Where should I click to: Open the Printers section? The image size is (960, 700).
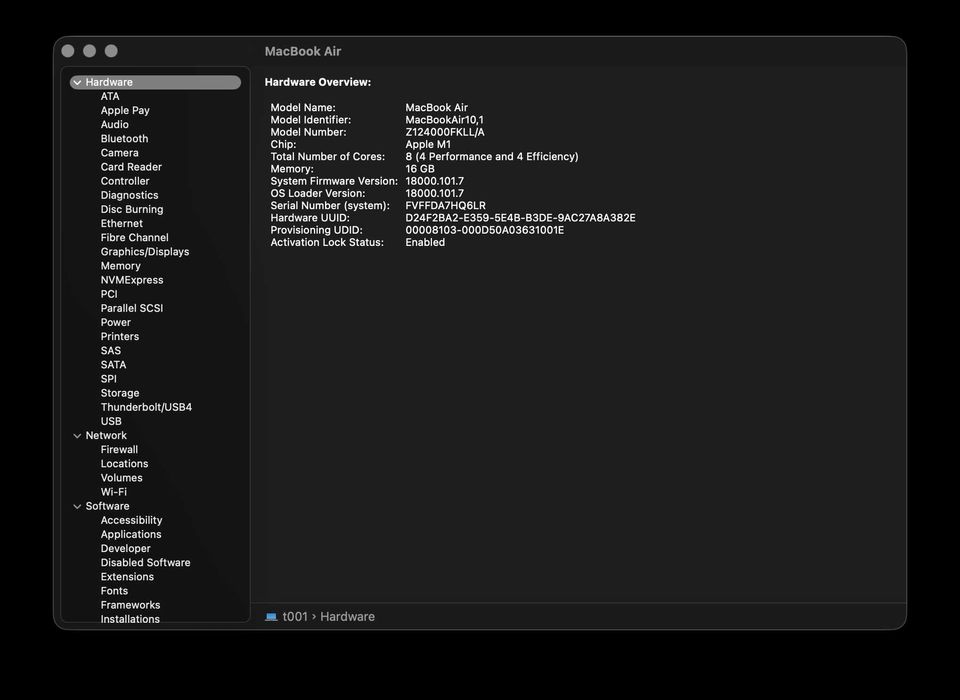[119, 336]
